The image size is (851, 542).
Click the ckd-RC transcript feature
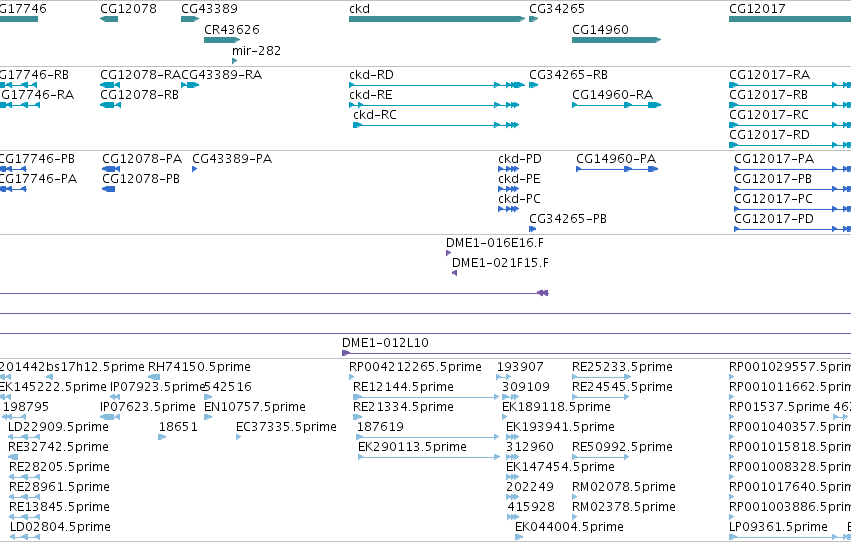(x=436, y=125)
